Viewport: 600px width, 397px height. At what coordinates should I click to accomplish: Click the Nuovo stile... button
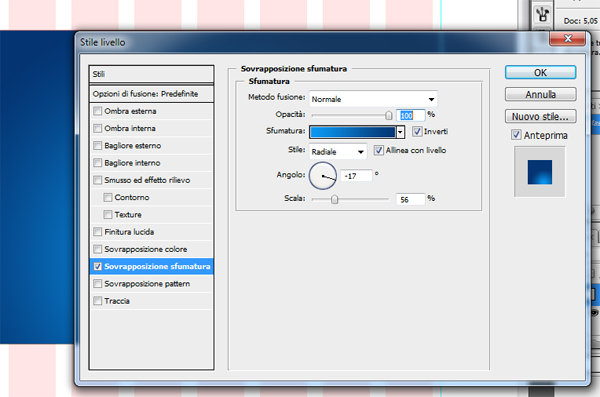coord(540,116)
